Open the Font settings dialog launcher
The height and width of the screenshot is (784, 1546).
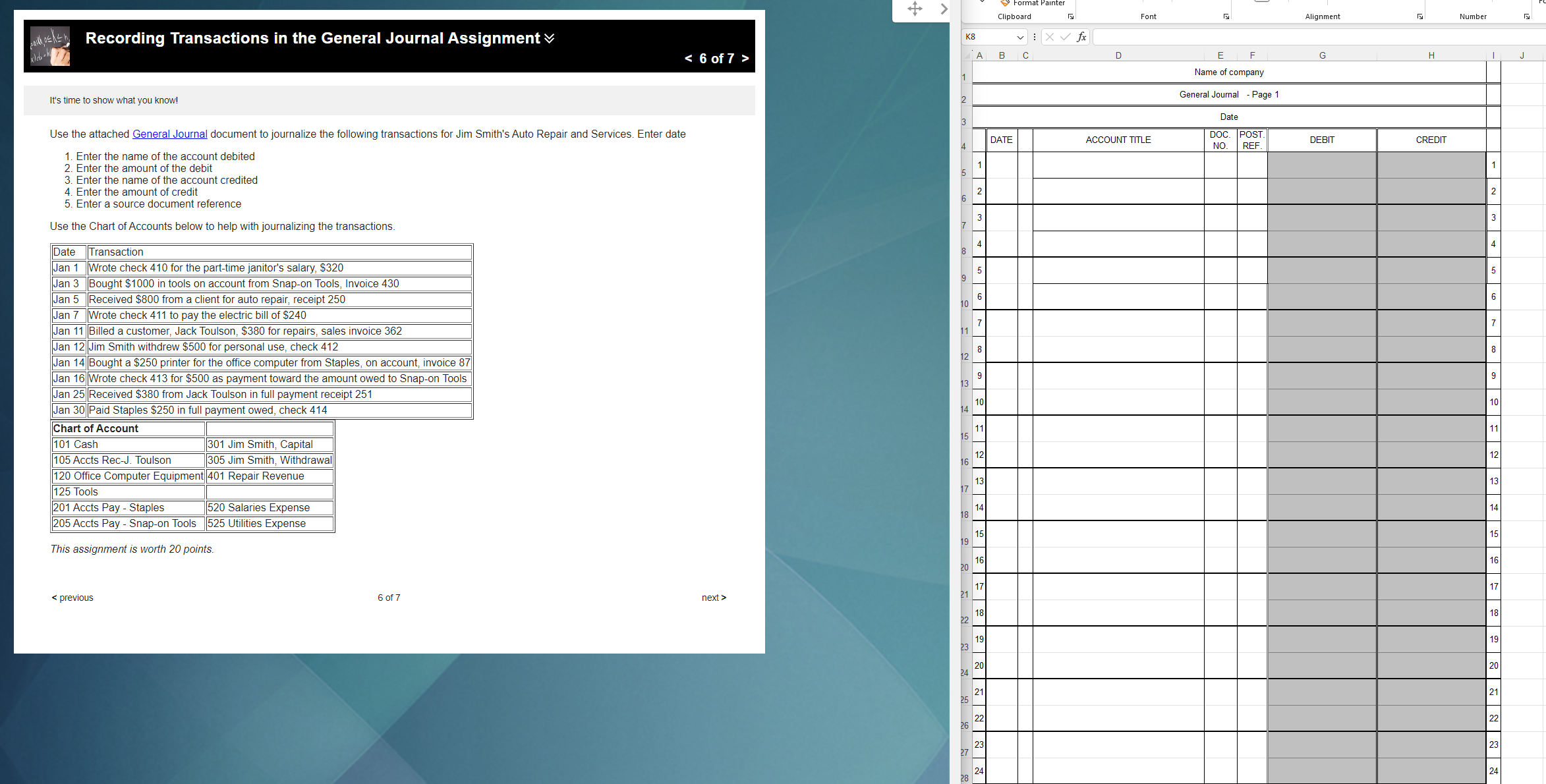(1226, 15)
